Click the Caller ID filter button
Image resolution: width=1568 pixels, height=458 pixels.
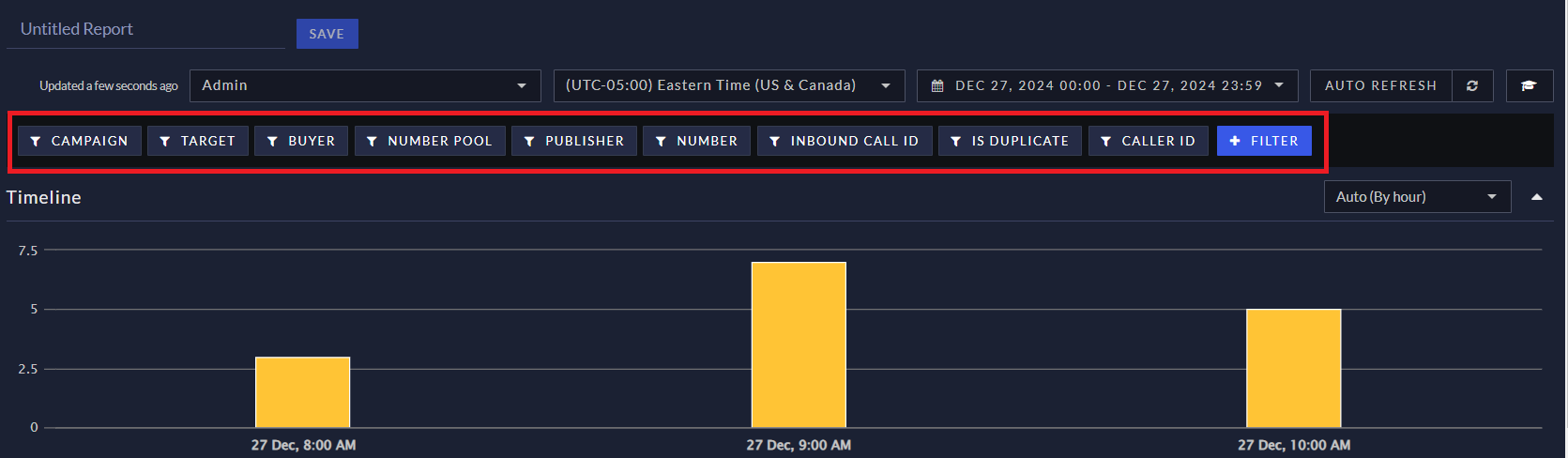(1149, 141)
